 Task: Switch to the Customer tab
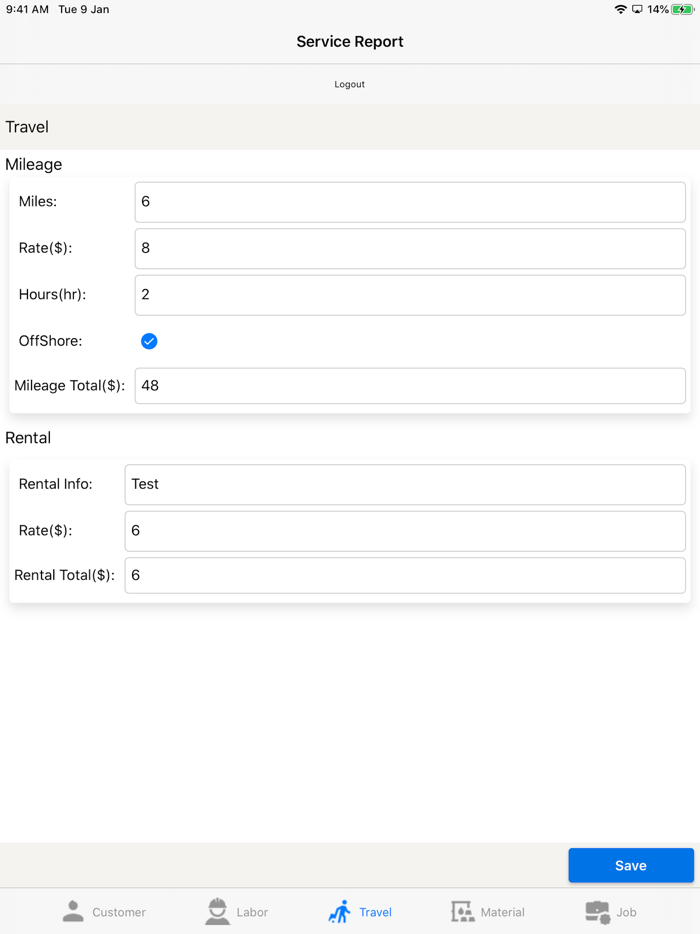[104, 911]
